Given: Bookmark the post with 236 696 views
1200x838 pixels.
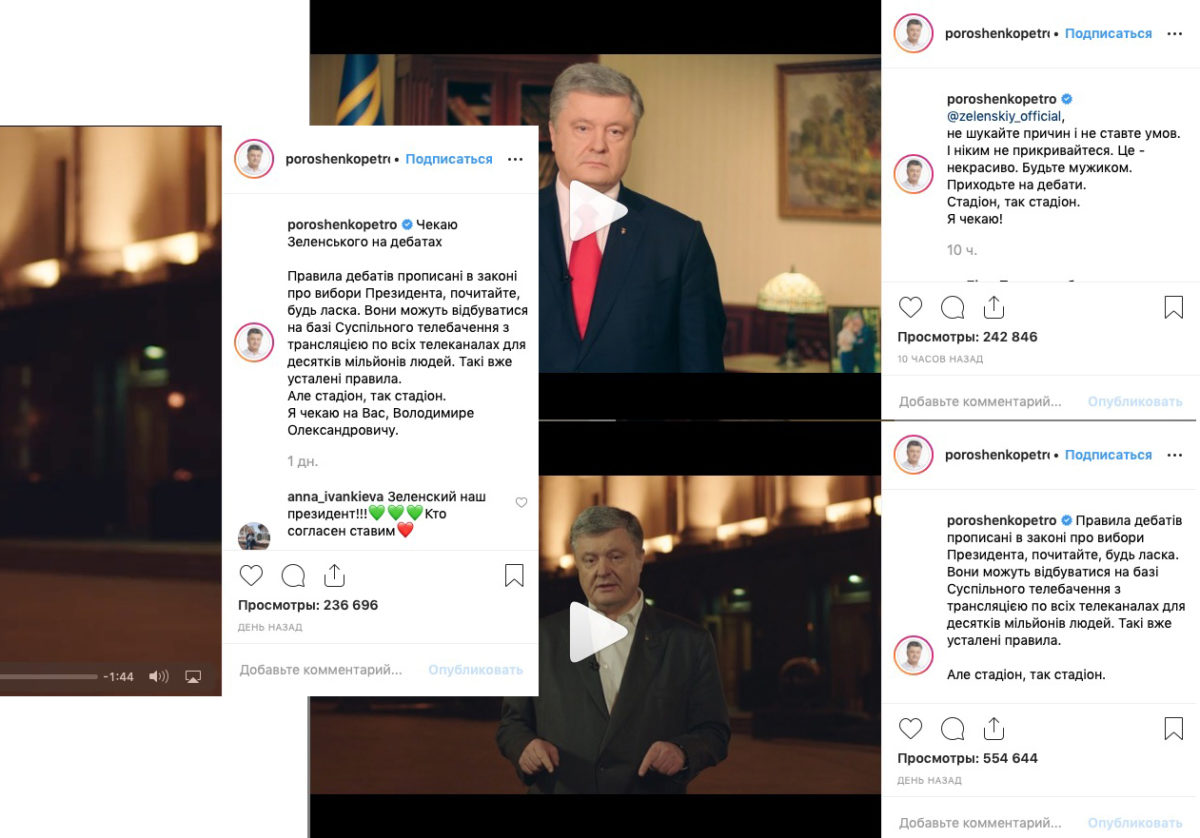Looking at the screenshot, I should tap(514, 575).
